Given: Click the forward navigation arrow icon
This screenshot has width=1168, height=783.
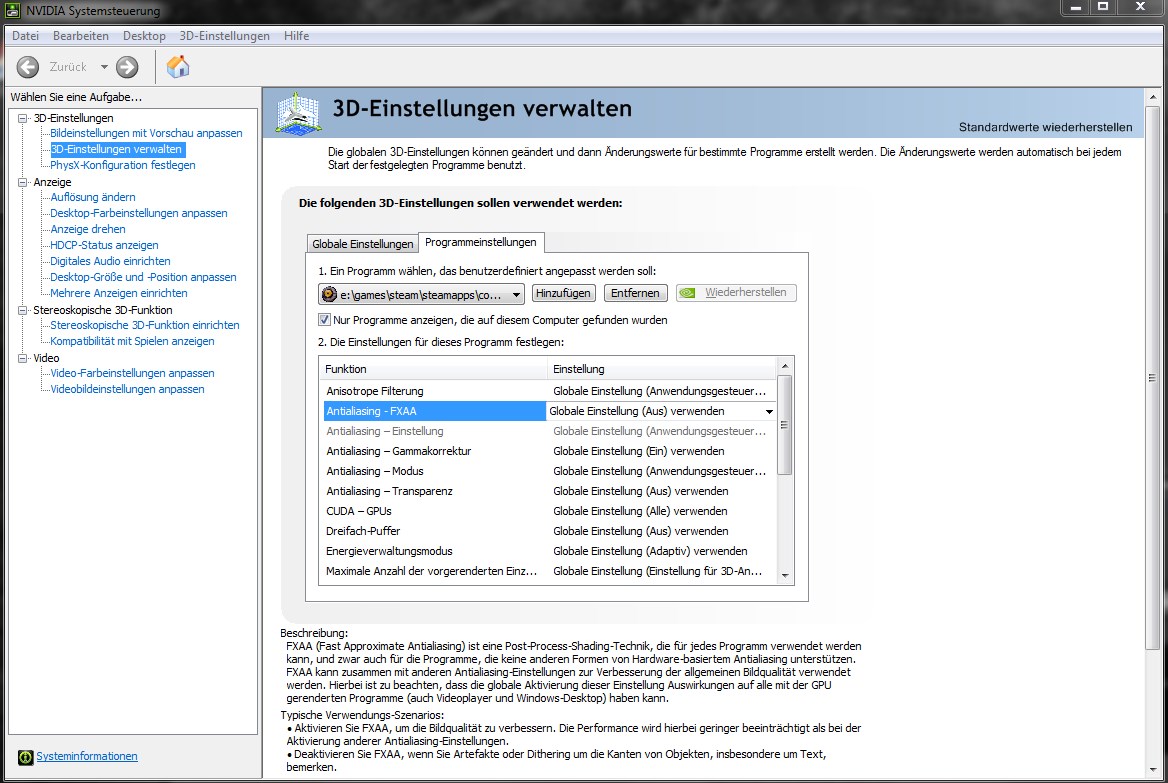Looking at the screenshot, I should pos(127,67).
